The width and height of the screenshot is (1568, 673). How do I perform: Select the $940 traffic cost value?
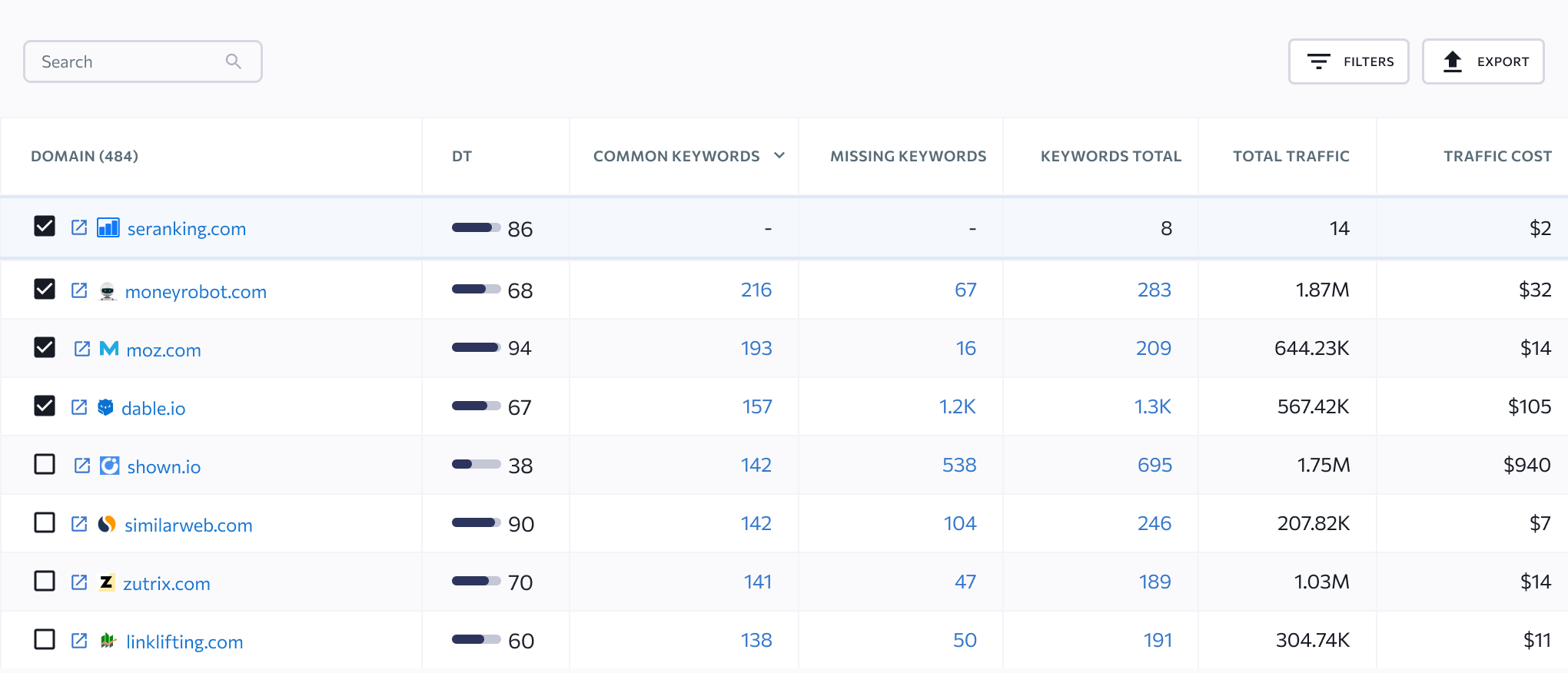[x=1527, y=465]
